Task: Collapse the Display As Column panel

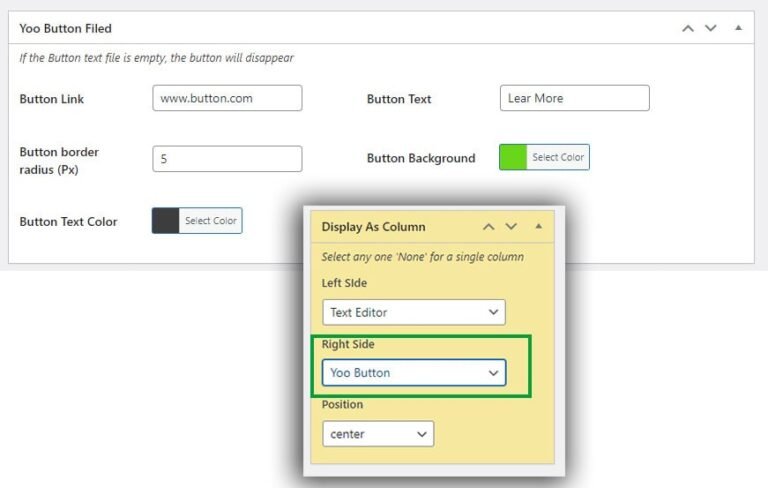Action: coord(538,226)
